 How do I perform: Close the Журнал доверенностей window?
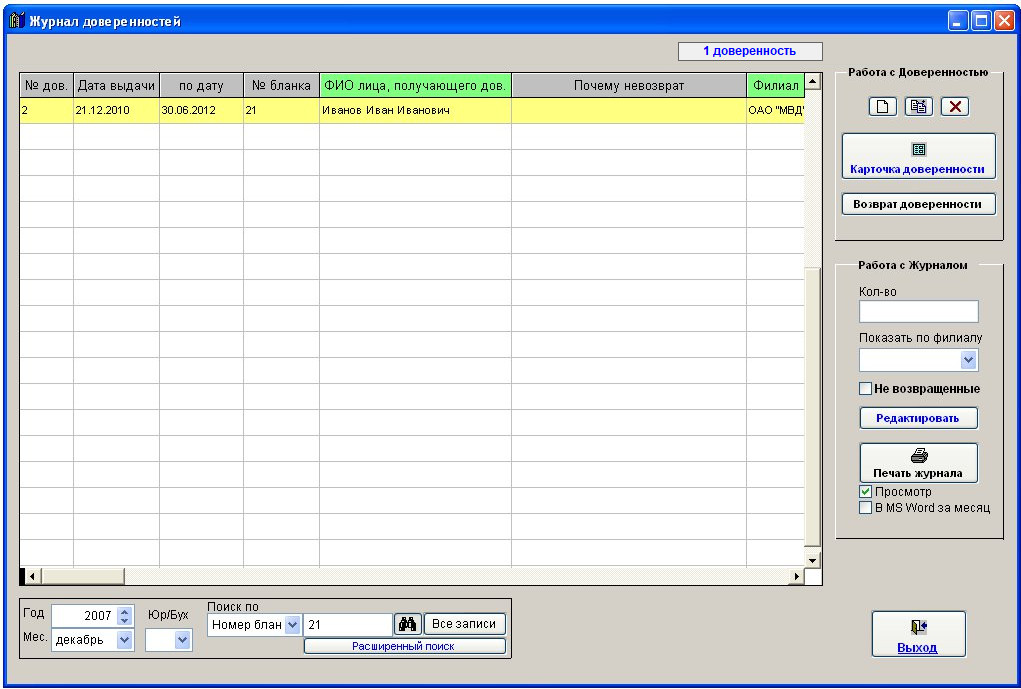coord(1004,21)
